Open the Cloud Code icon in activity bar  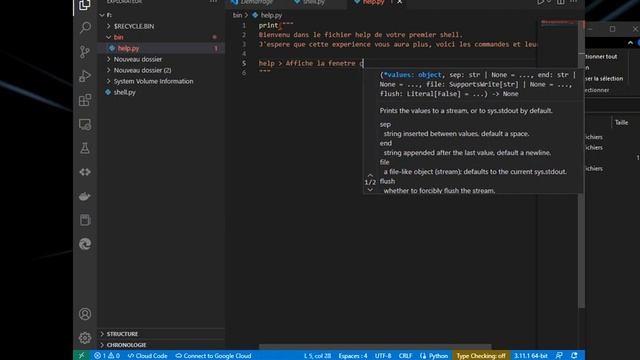(85, 172)
